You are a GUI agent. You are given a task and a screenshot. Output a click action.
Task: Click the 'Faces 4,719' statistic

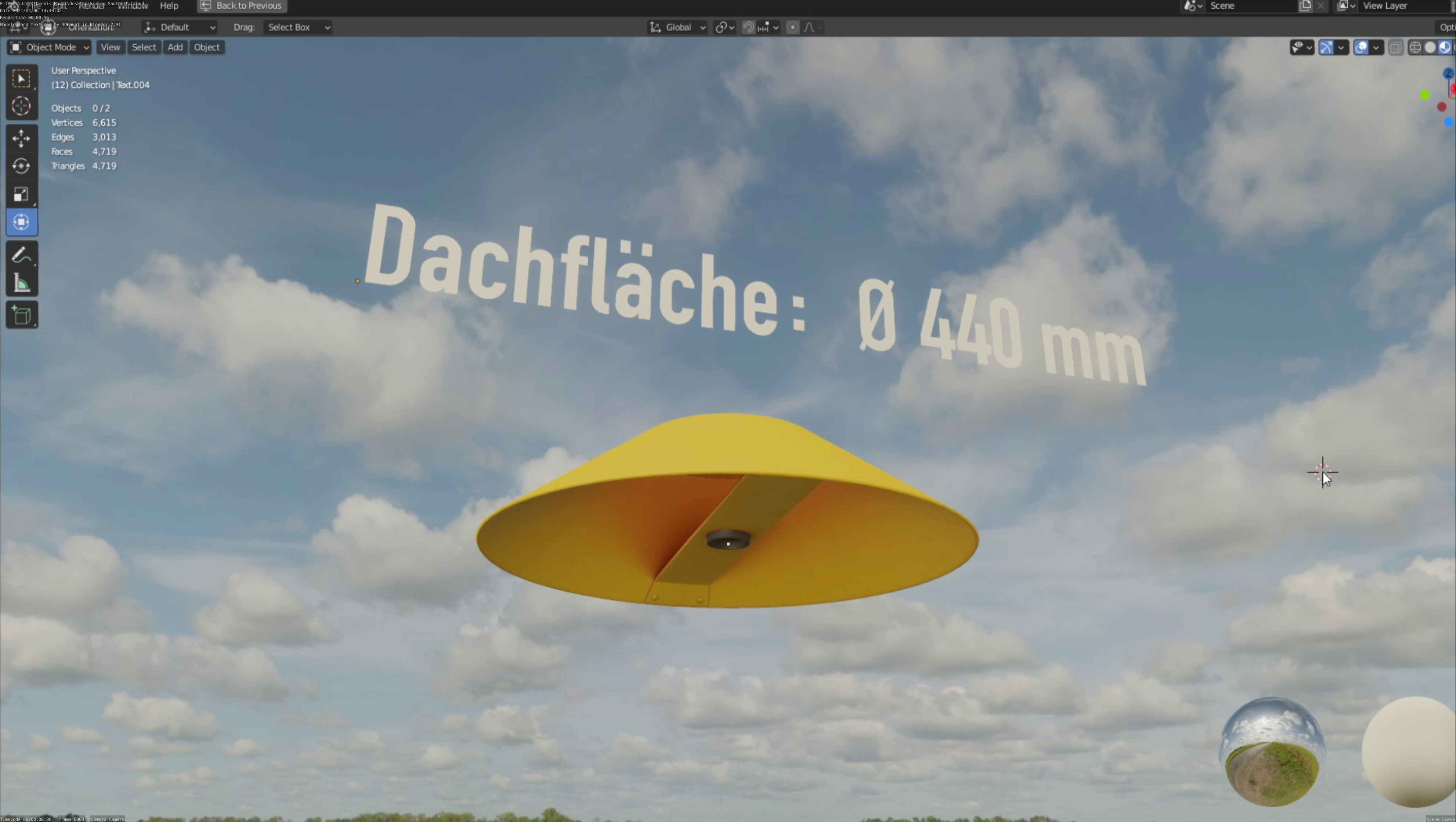click(x=84, y=151)
